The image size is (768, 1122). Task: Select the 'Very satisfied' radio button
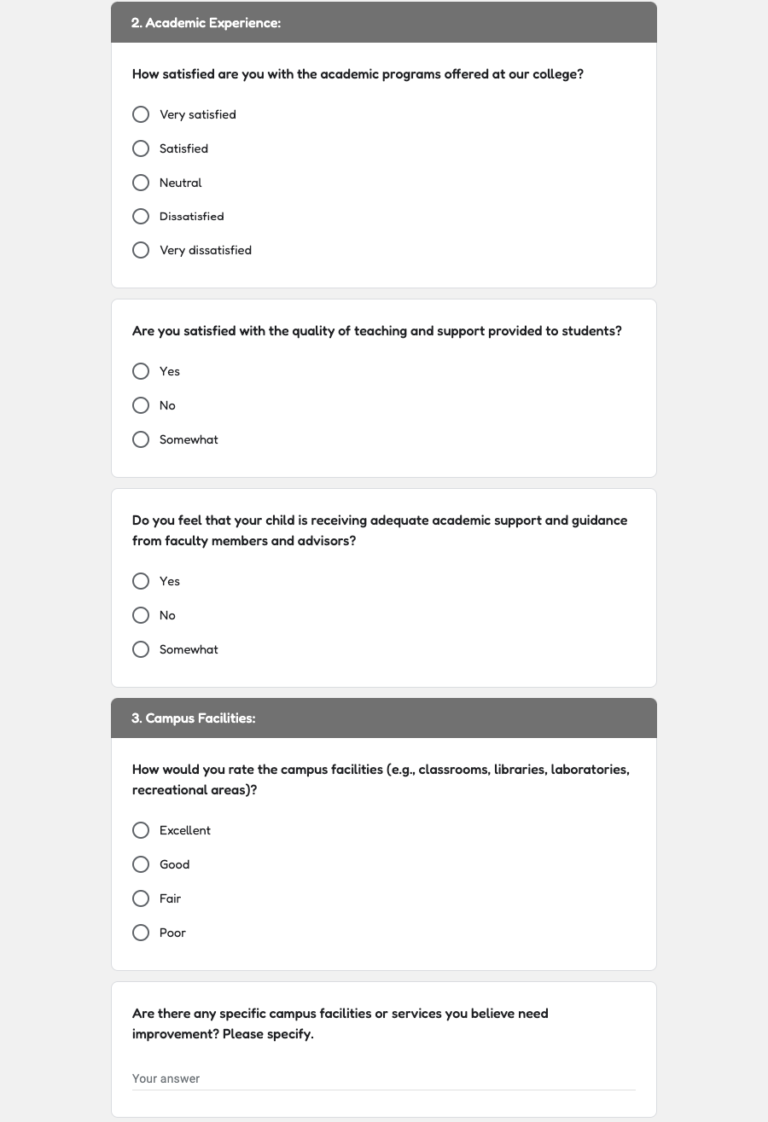pos(141,114)
